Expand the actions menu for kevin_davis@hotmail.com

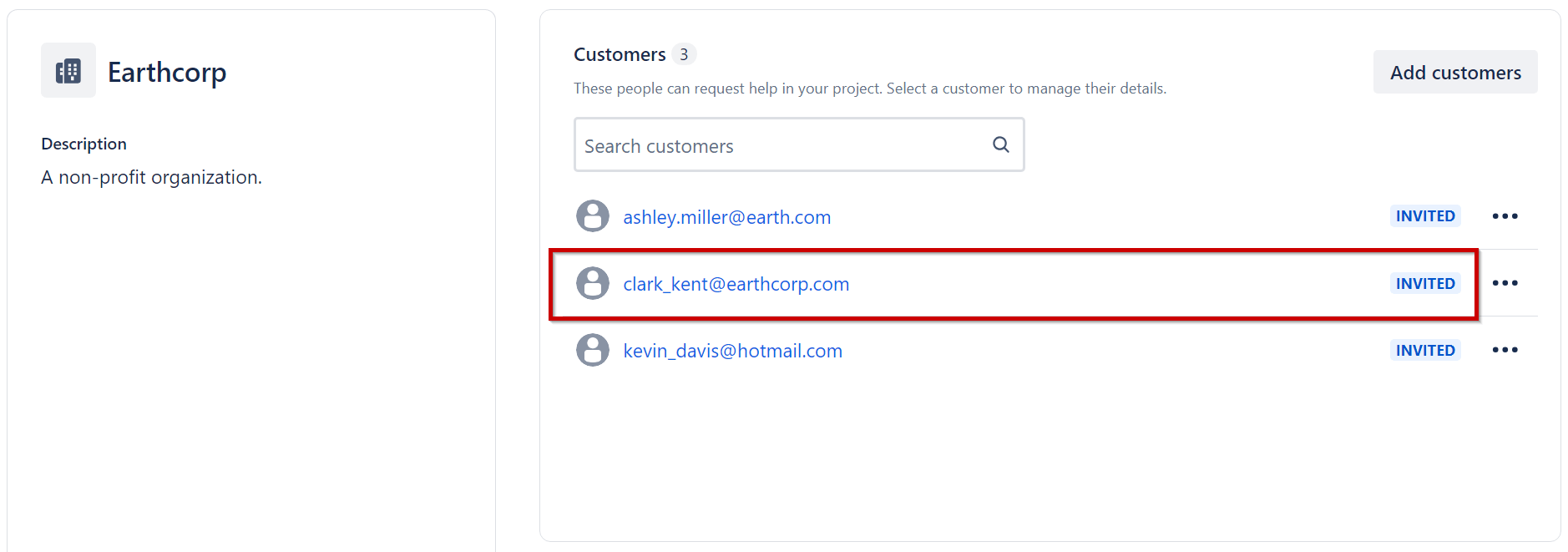tap(1505, 350)
